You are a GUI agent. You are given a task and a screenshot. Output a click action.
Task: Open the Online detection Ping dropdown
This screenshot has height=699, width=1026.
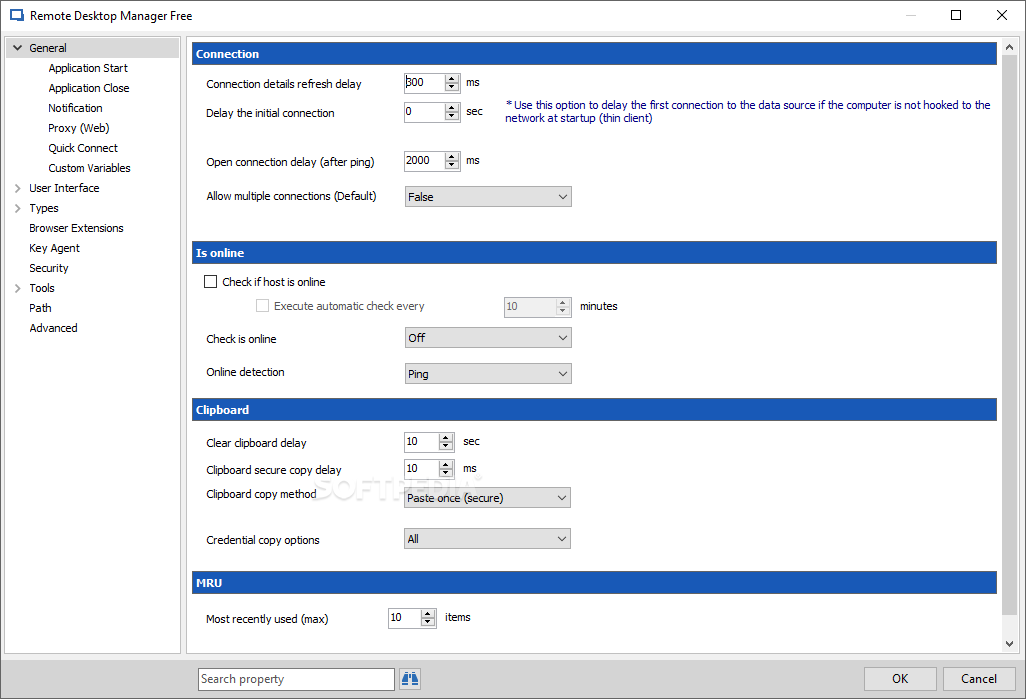click(488, 374)
